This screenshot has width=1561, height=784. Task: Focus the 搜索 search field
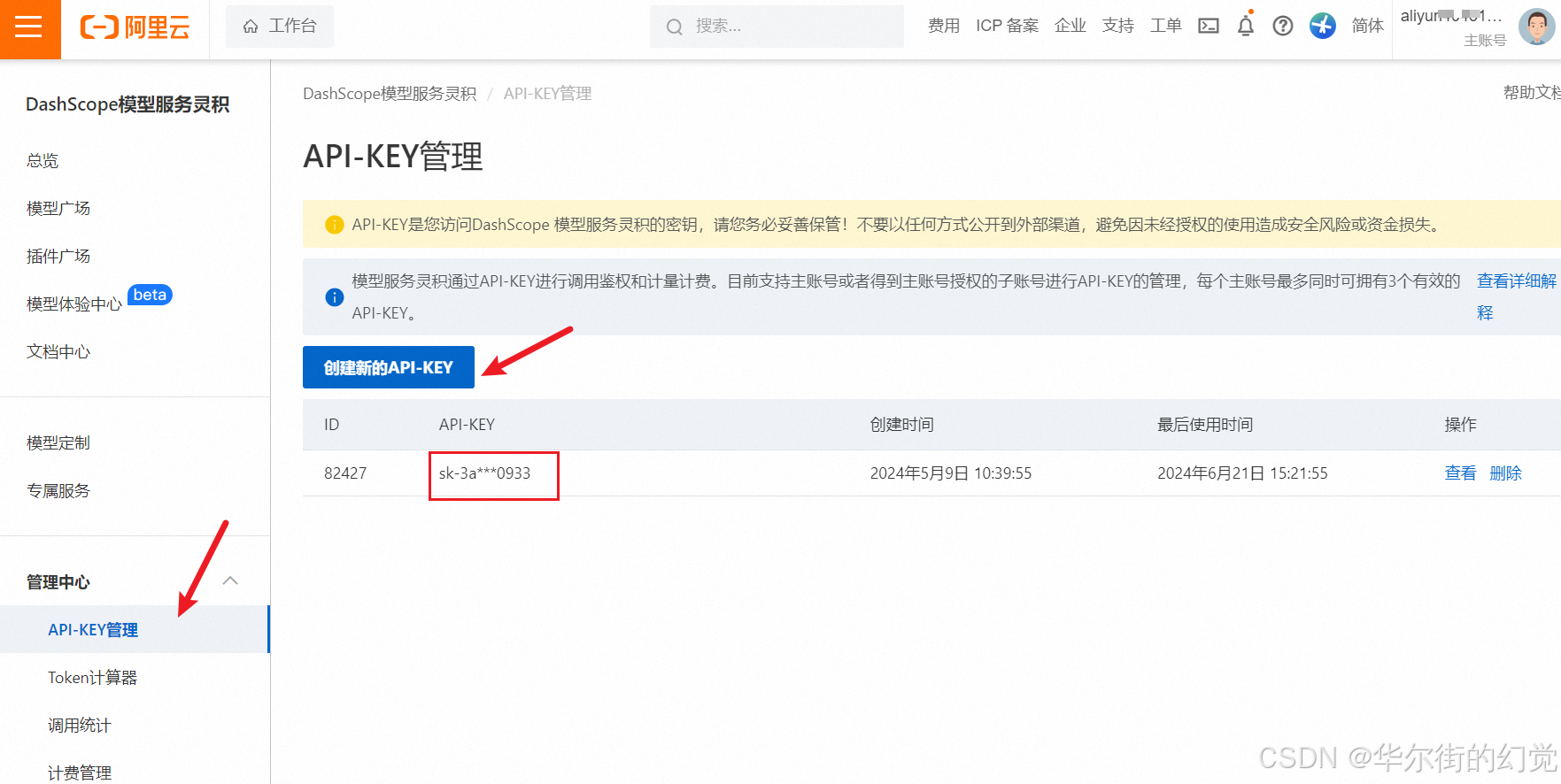pyautogui.click(x=777, y=27)
